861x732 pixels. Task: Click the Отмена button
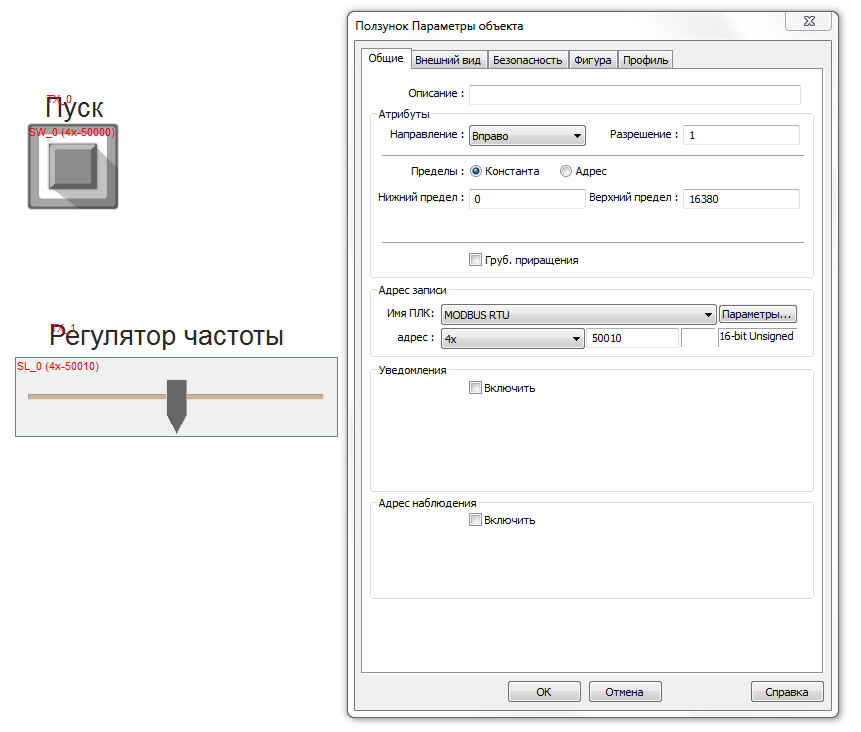tap(624, 691)
